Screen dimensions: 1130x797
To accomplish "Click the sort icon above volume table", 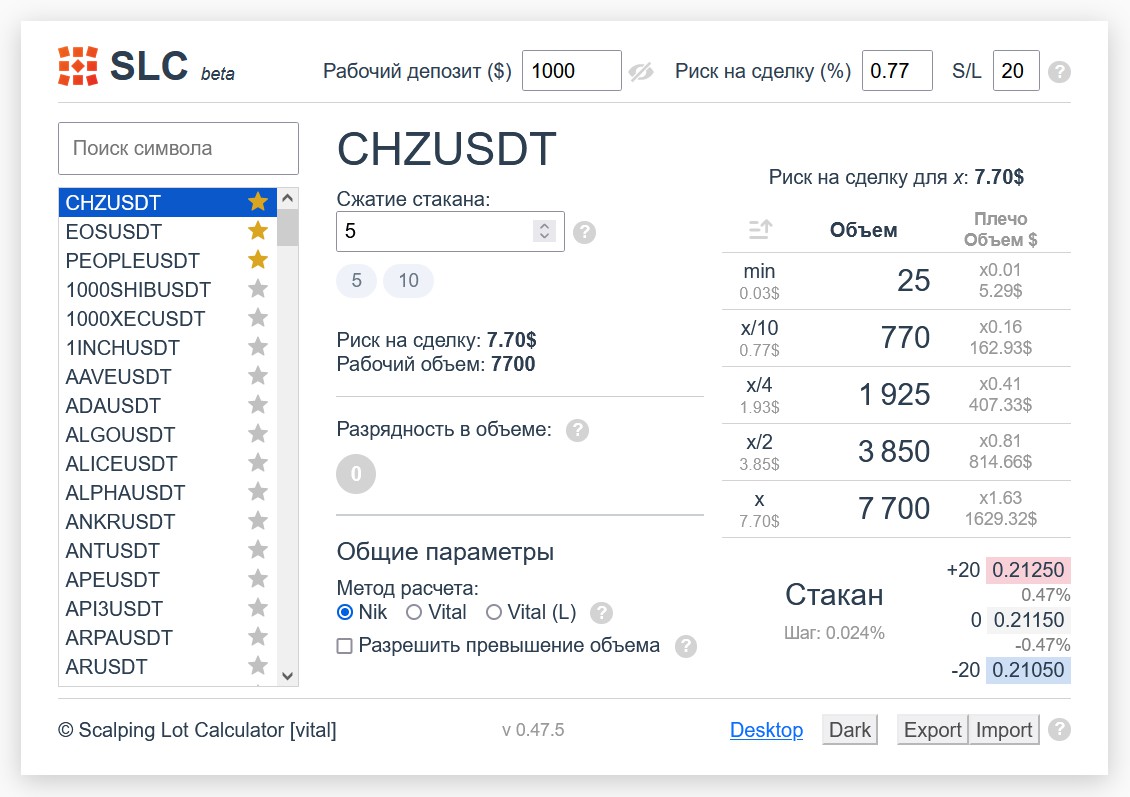I will point(760,230).
